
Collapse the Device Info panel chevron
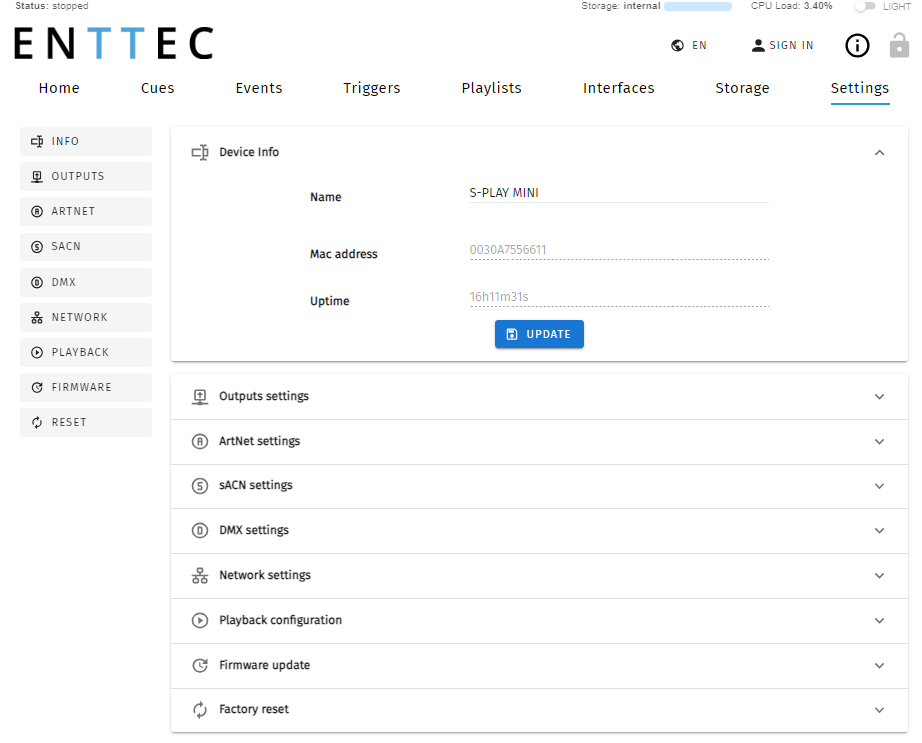879,153
